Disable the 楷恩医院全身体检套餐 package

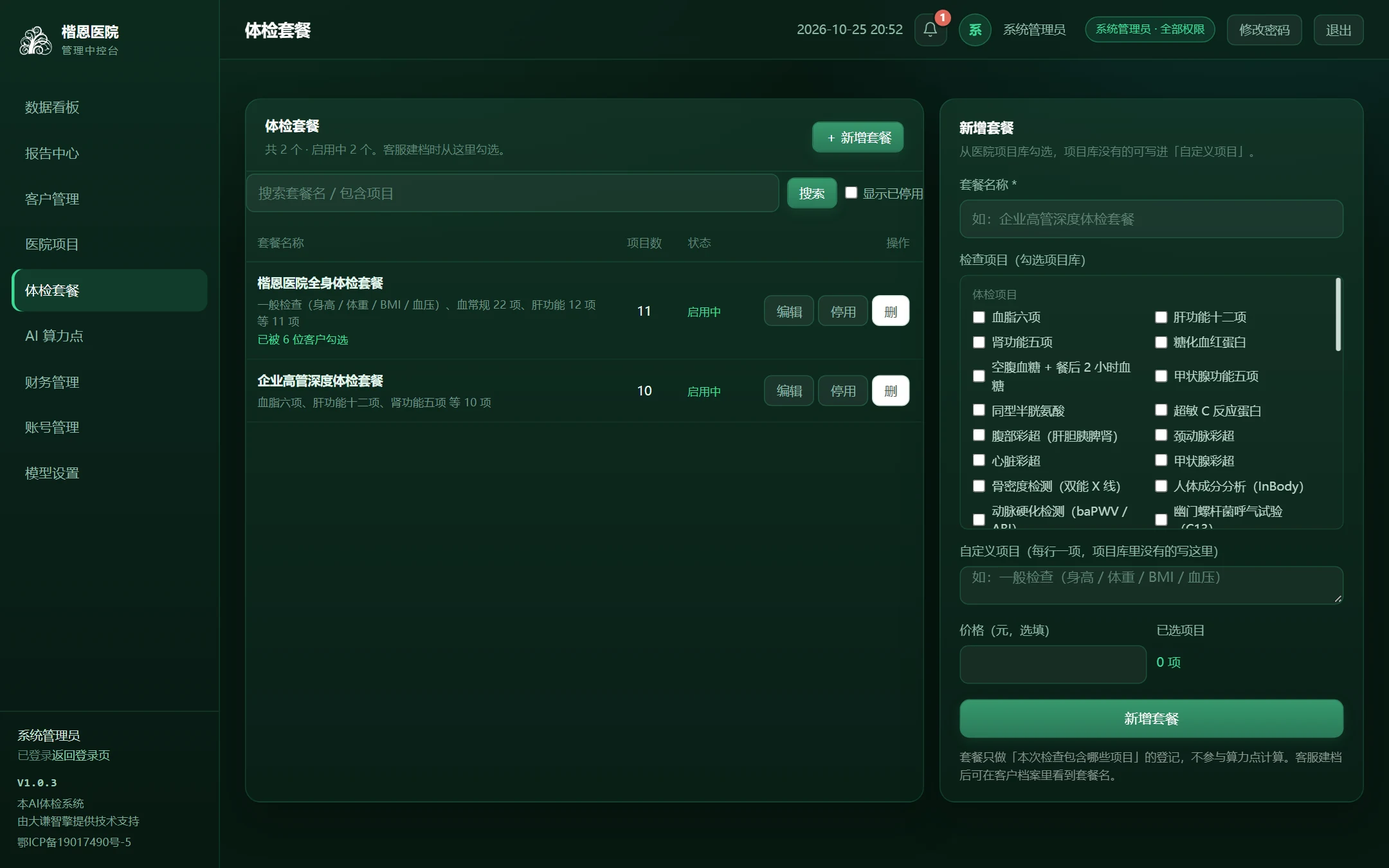coord(843,311)
